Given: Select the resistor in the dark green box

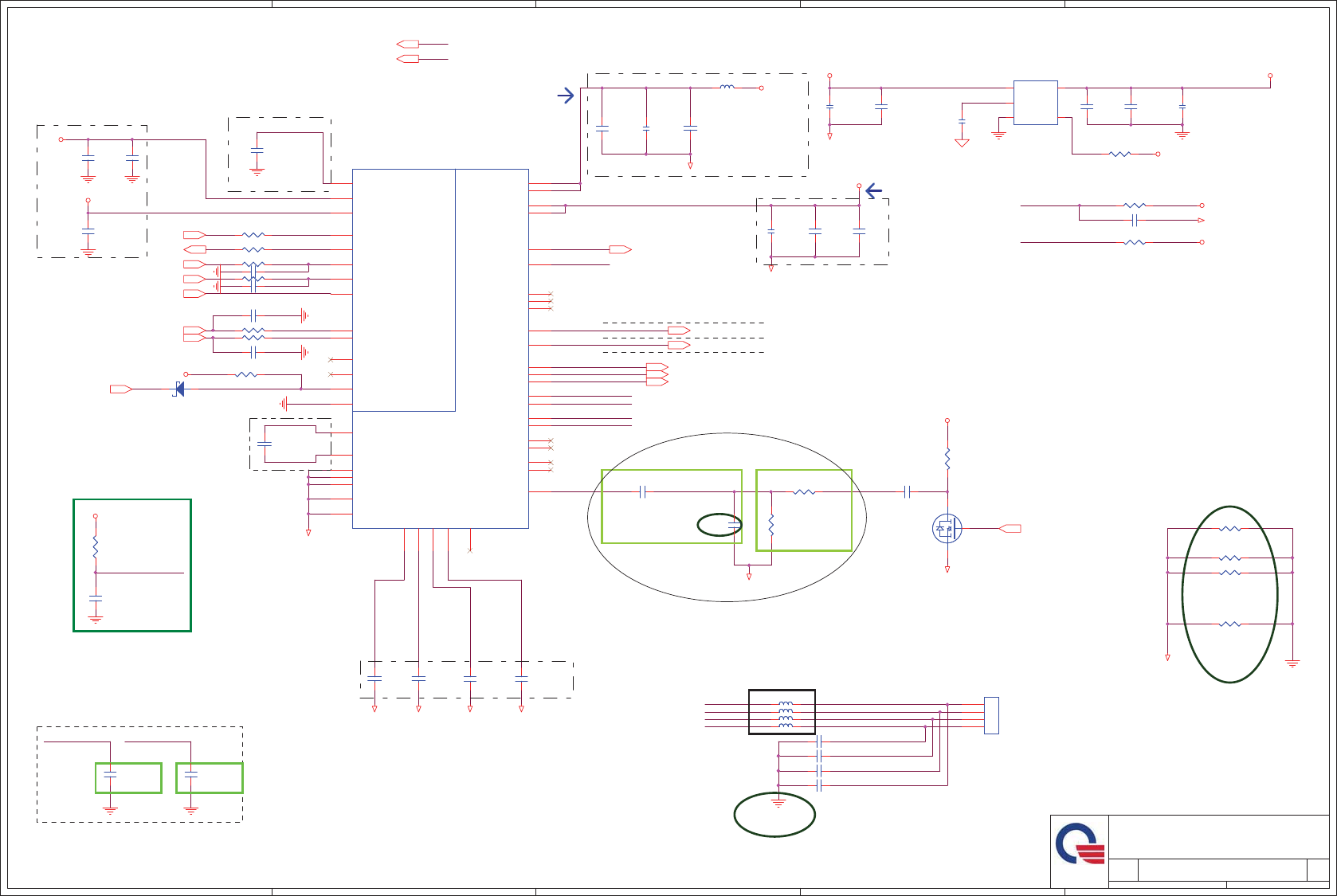Looking at the screenshot, I should 96,547.
